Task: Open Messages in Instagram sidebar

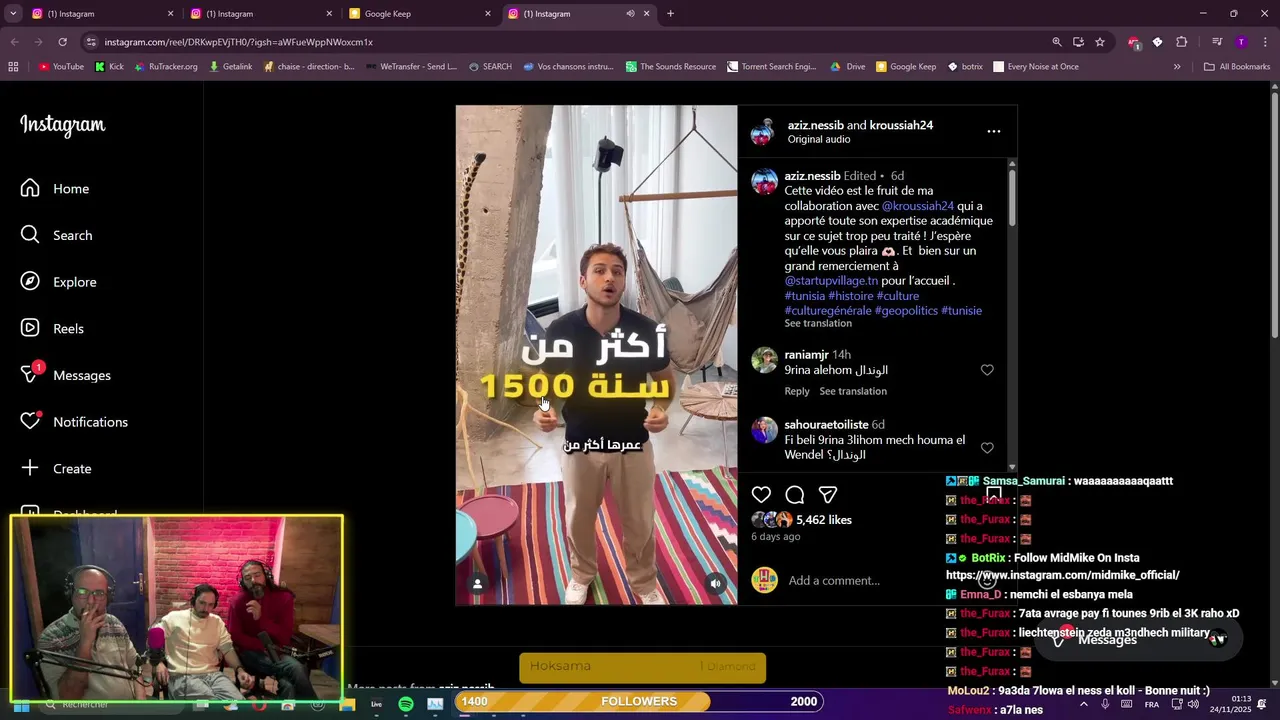Action: coord(66,375)
